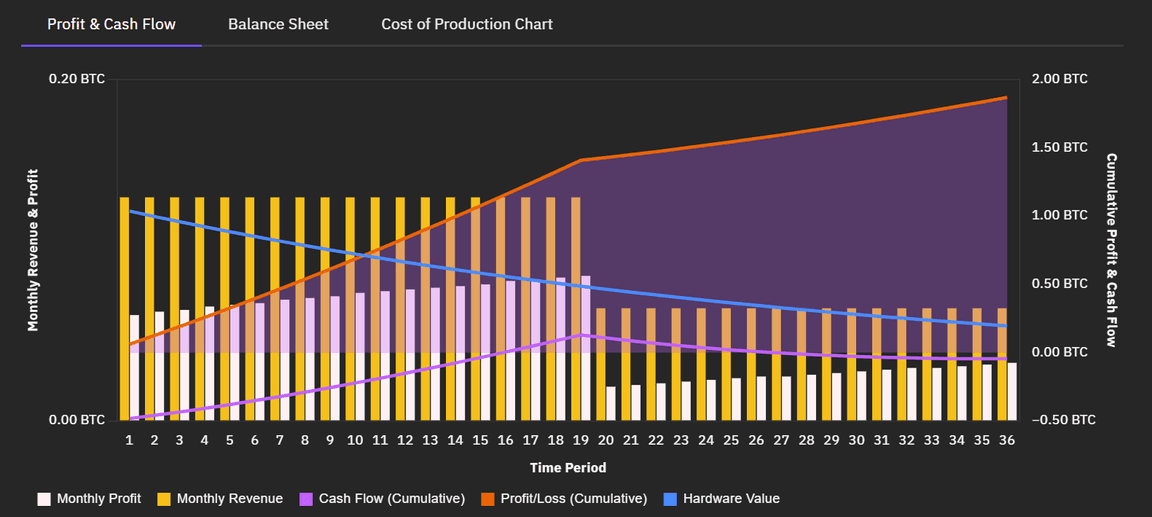Toggle the Monthly Profit legend text
This screenshot has height=517, width=1152.
[99, 498]
